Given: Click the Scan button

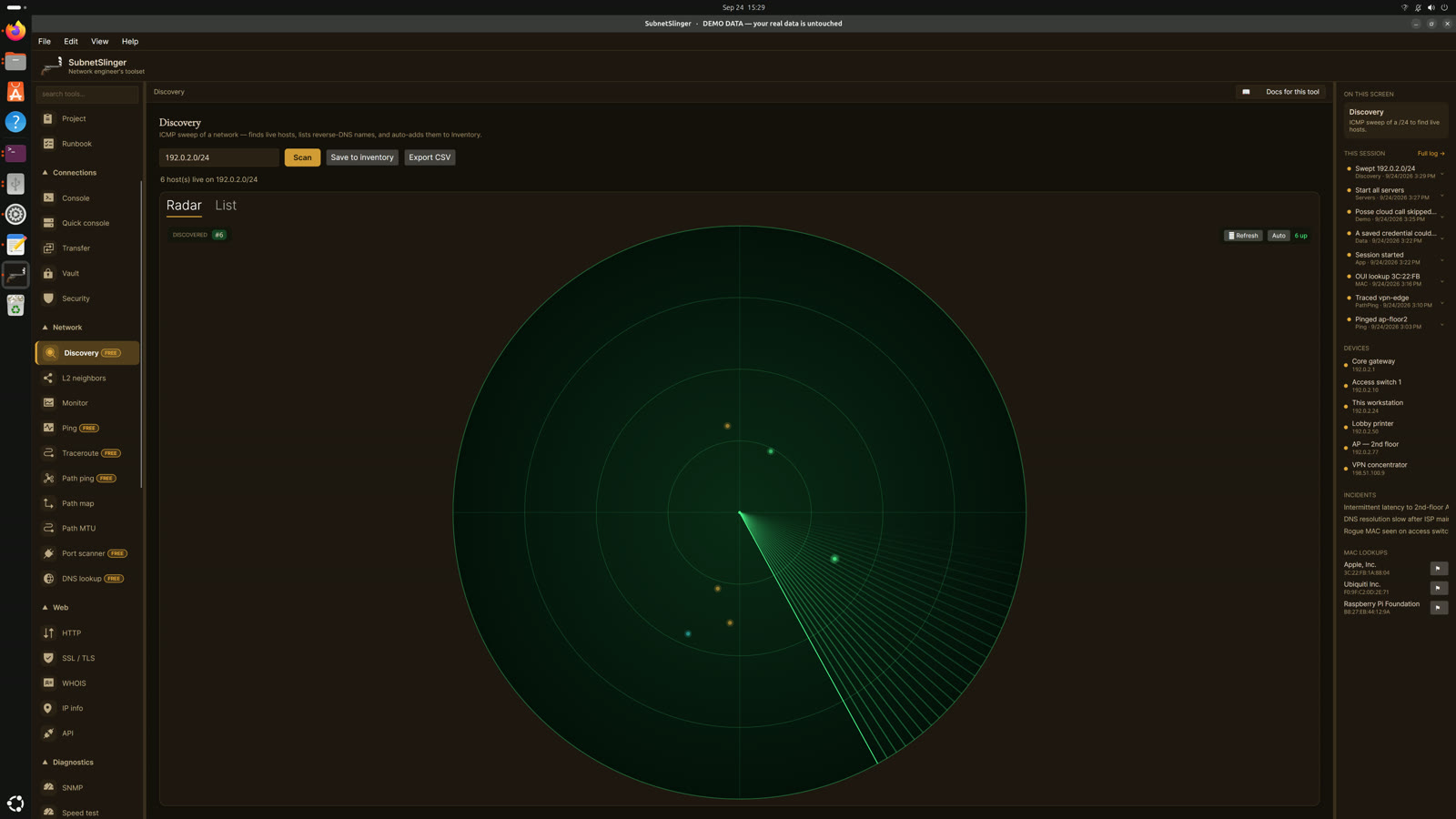Looking at the screenshot, I should [x=302, y=157].
